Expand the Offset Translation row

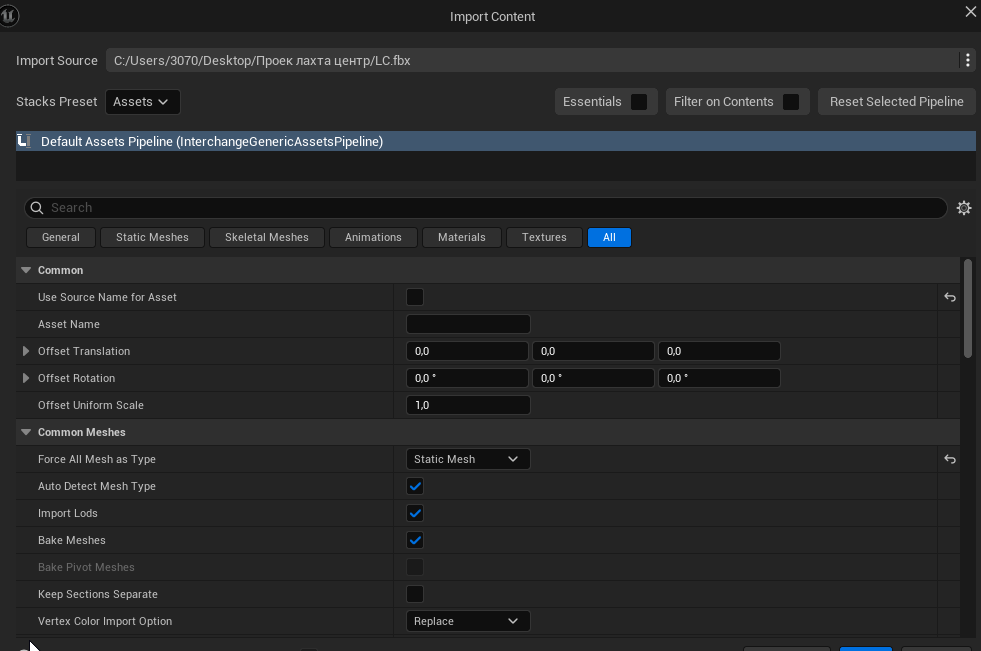click(26, 351)
